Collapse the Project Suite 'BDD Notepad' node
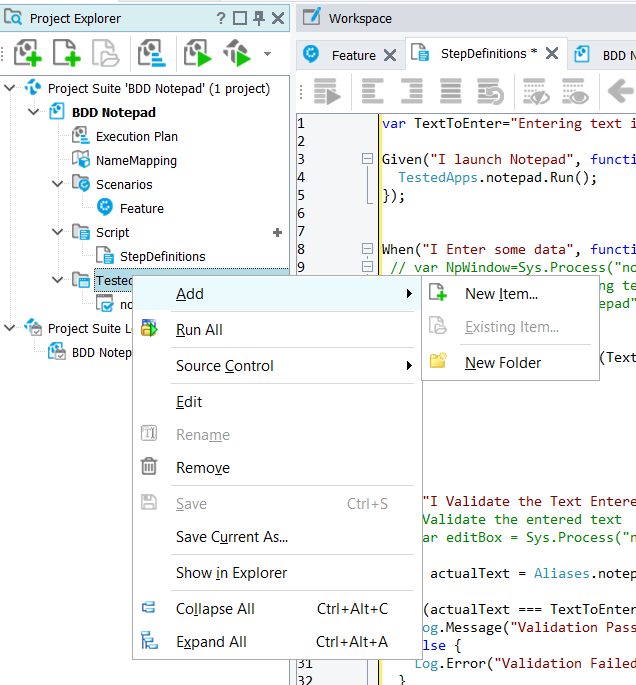636x685 pixels. [9, 88]
